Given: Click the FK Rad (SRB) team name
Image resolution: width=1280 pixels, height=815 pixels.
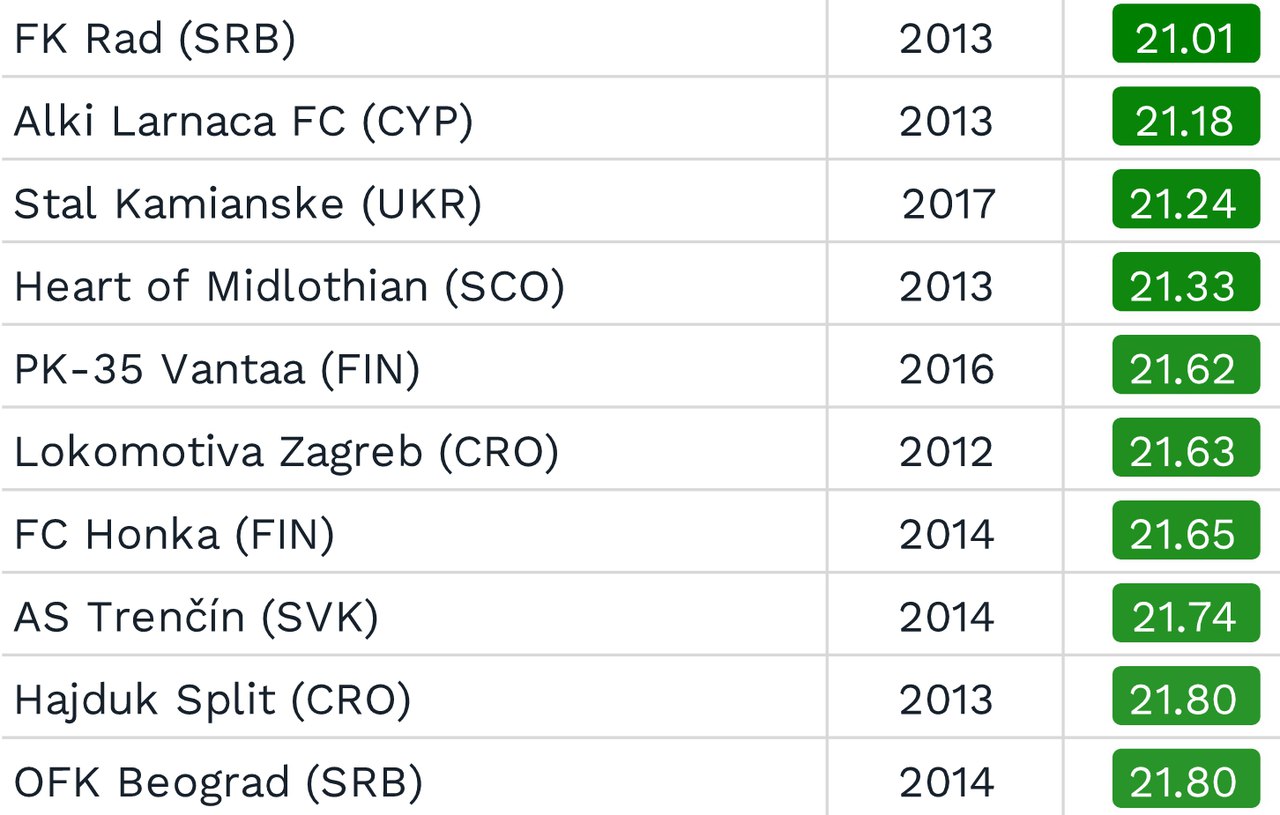Looking at the screenshot, I should (x=155, y=39).
